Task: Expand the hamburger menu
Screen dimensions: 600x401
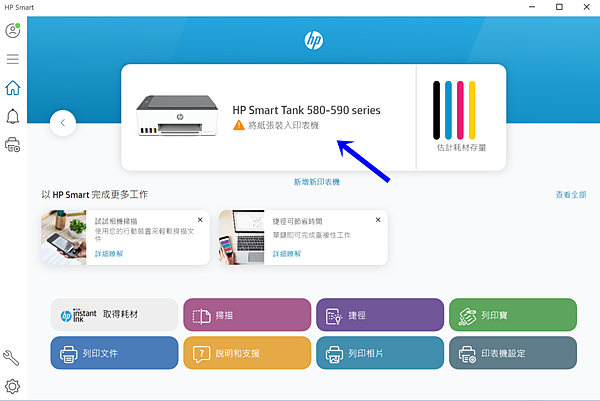Action: pos(13,59)
